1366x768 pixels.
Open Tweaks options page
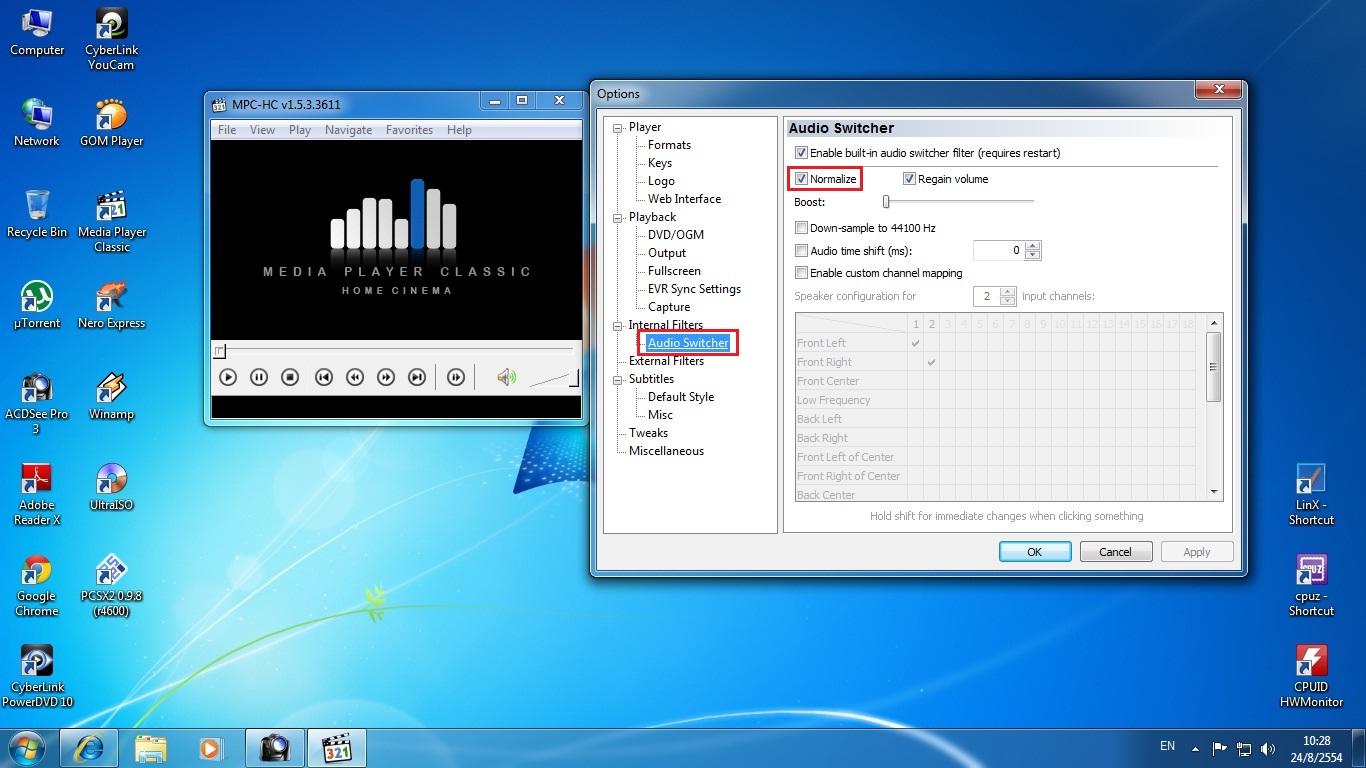648,433
